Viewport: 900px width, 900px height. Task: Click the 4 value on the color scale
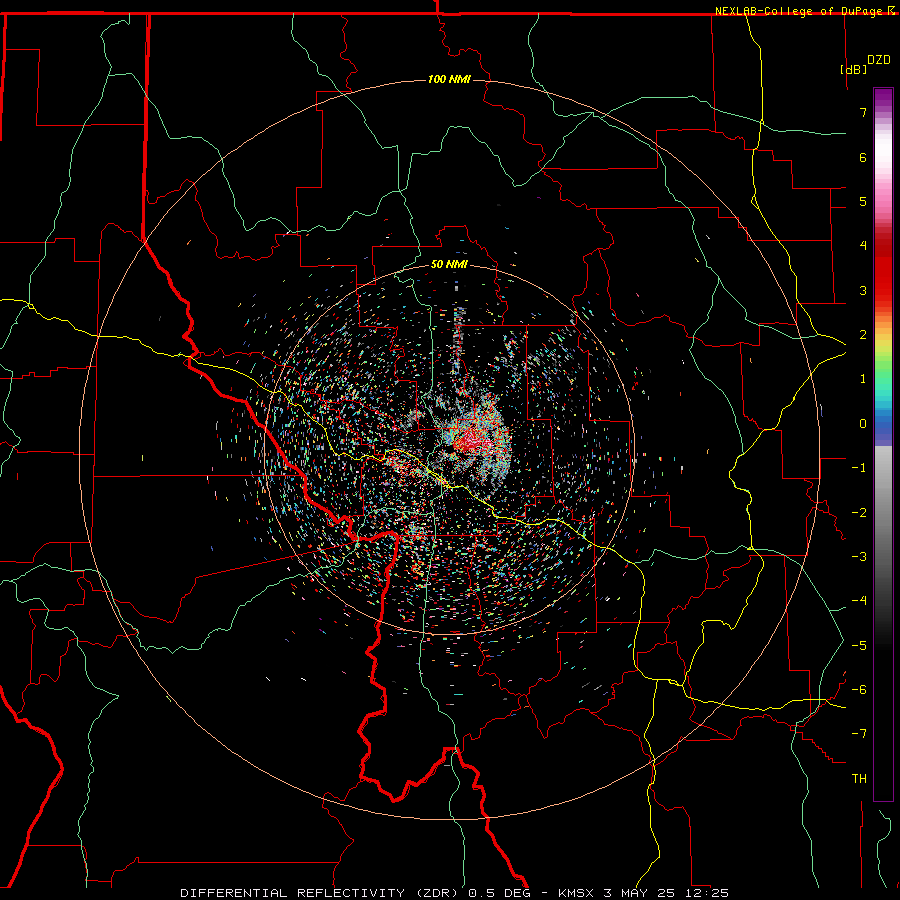863,246
